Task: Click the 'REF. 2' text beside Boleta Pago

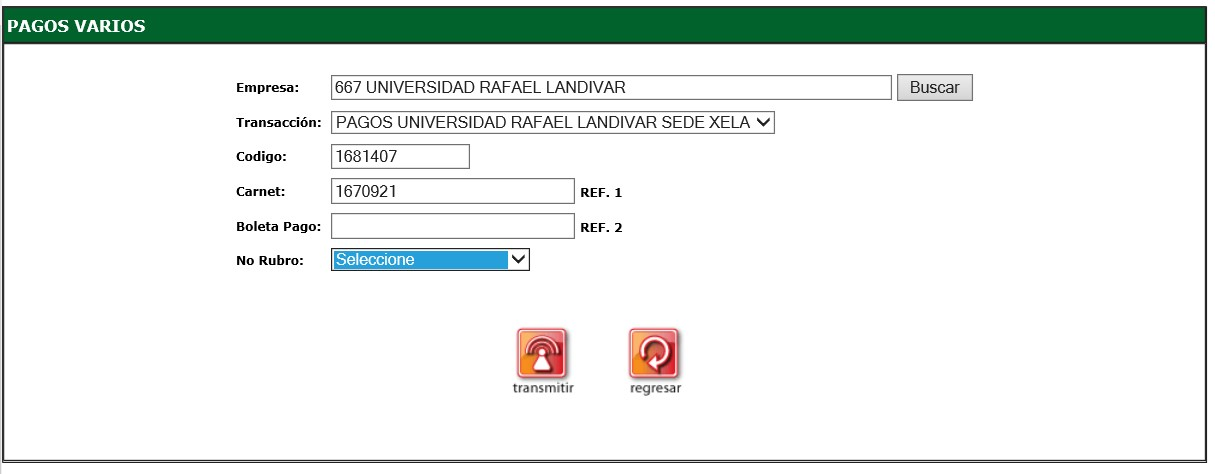Action: click(601, 227)
